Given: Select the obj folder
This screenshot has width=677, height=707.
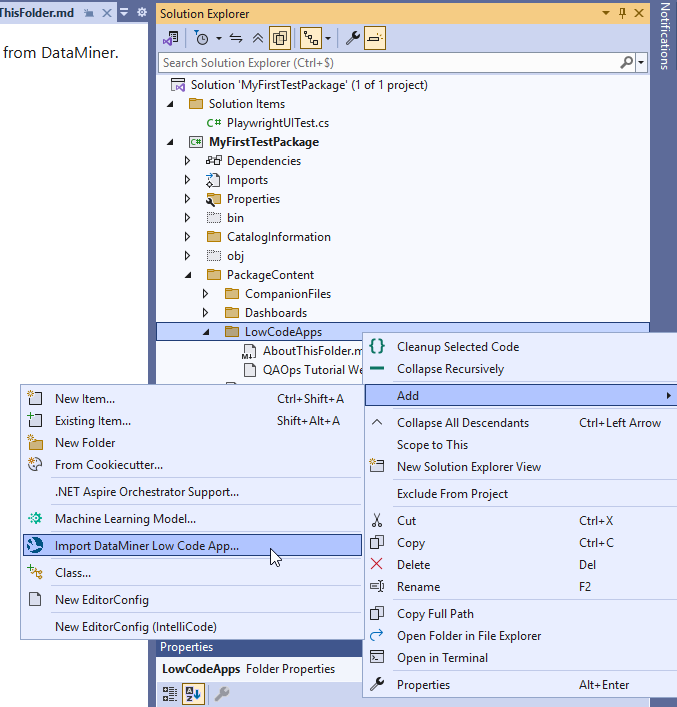Looking at the screenshot, I should (235, 256).
